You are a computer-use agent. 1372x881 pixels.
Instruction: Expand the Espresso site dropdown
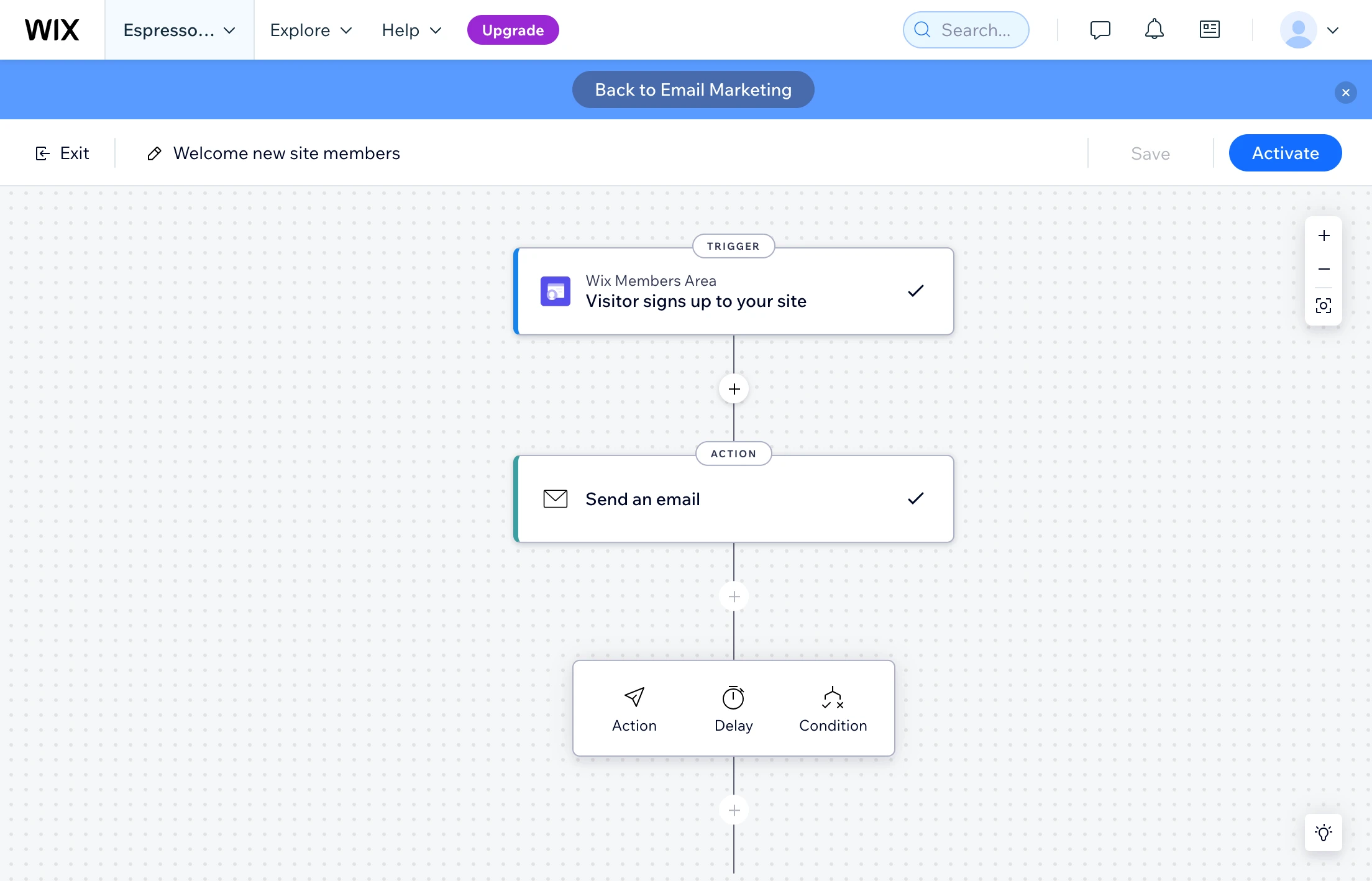(x=179, y=30)
